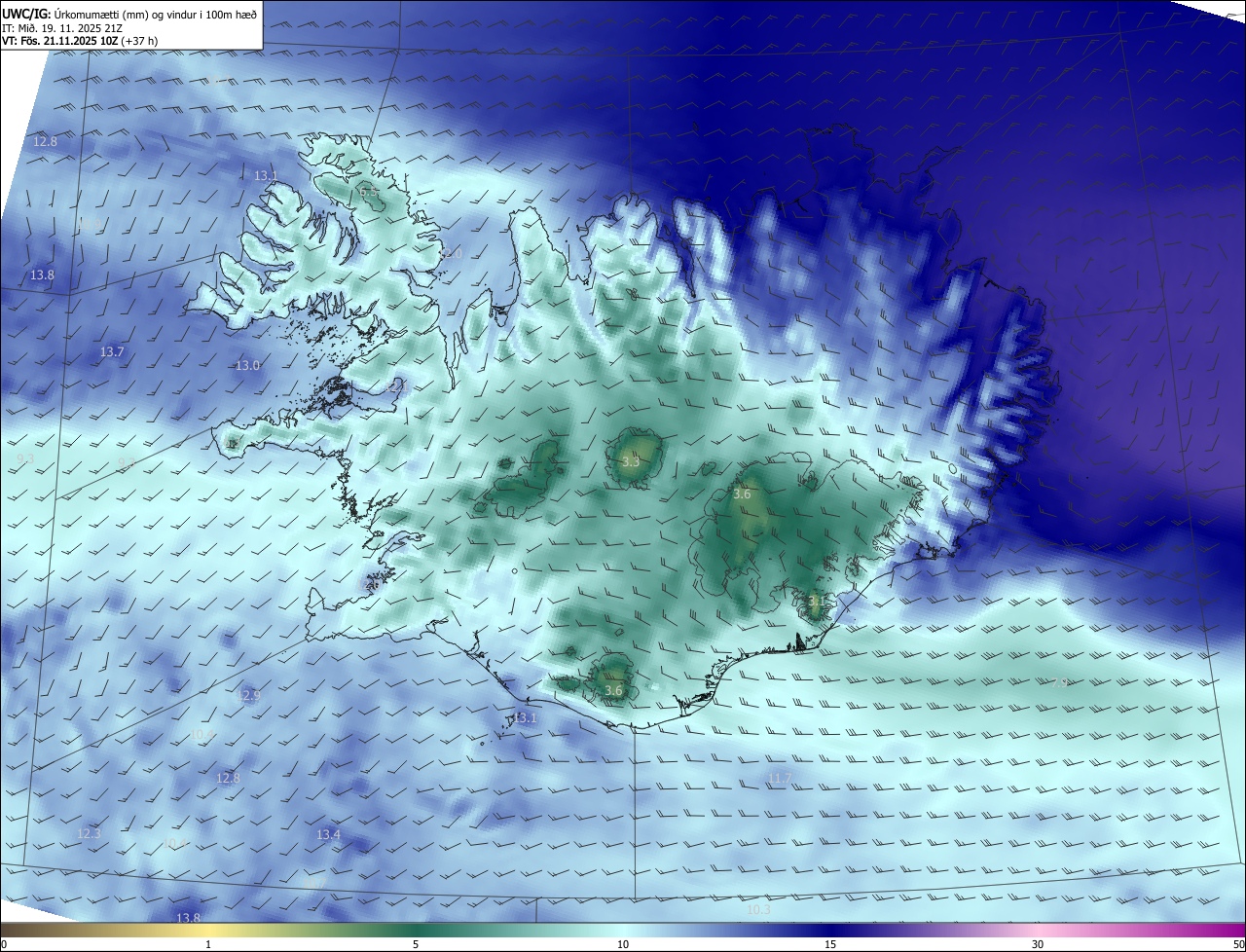Select the initial time line 'IT: Mið. 19. 11. 2025 21Z'
The height and width of the screenshot is (952, 1246).
61,27
